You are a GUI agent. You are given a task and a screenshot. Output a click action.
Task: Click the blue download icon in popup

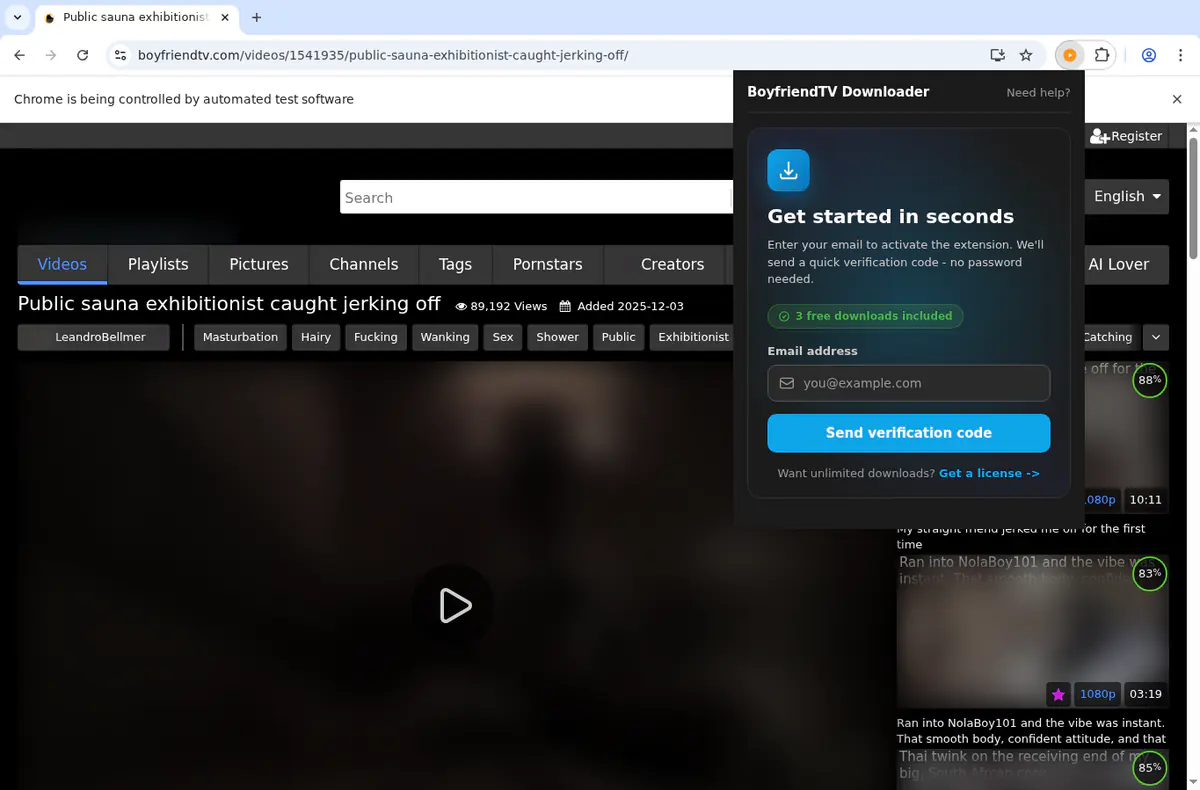coord(788,170)
